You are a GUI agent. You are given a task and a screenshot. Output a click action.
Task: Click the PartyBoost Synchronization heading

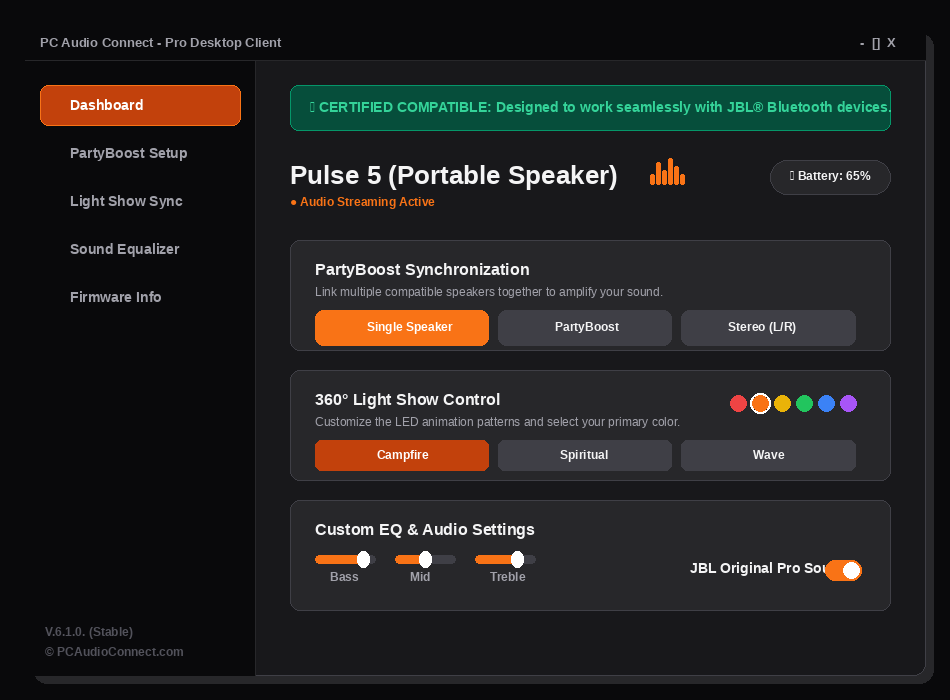(x=422, y=270)
